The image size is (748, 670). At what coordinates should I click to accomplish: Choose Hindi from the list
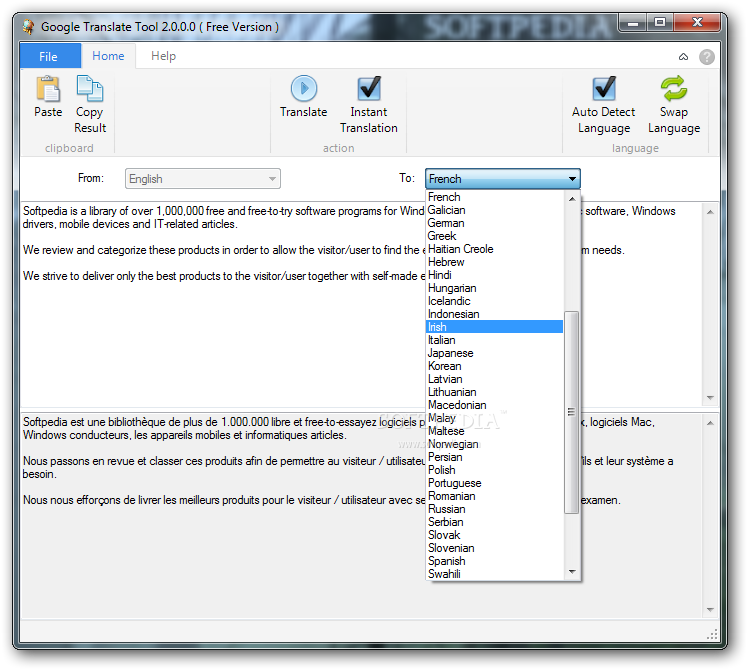pyautogui.click(x=494, y=275)
